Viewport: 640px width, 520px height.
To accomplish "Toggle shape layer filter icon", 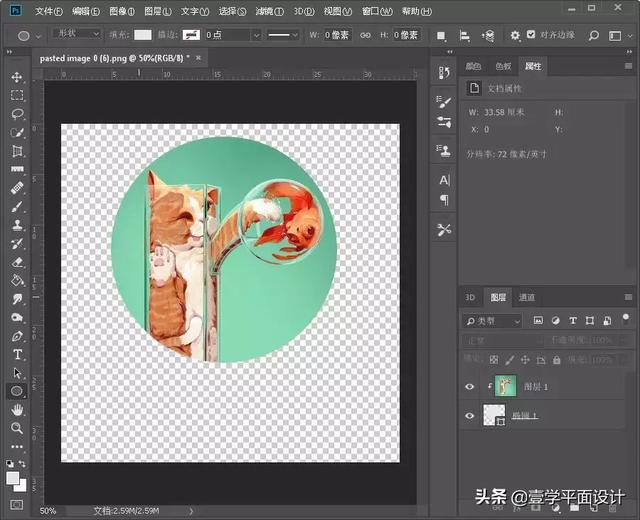I will (590, 321).
